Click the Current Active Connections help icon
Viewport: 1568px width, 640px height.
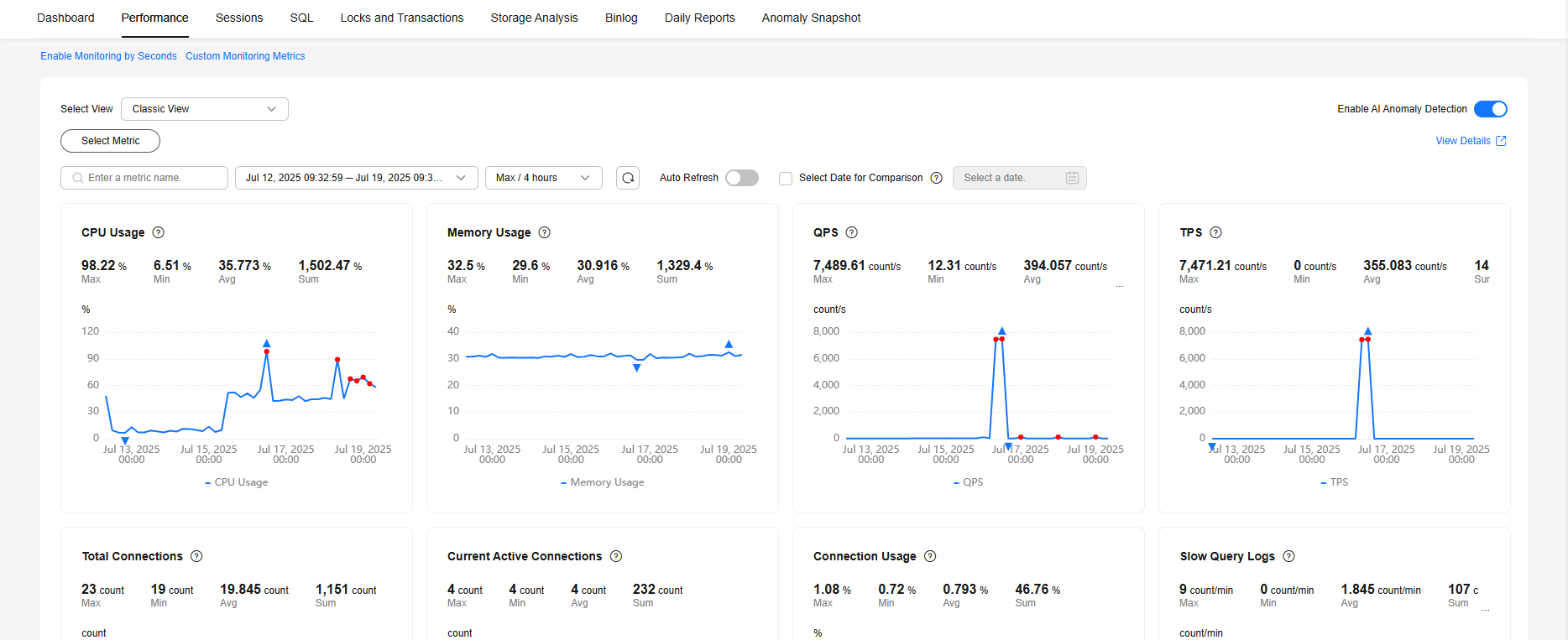point(616,556)
